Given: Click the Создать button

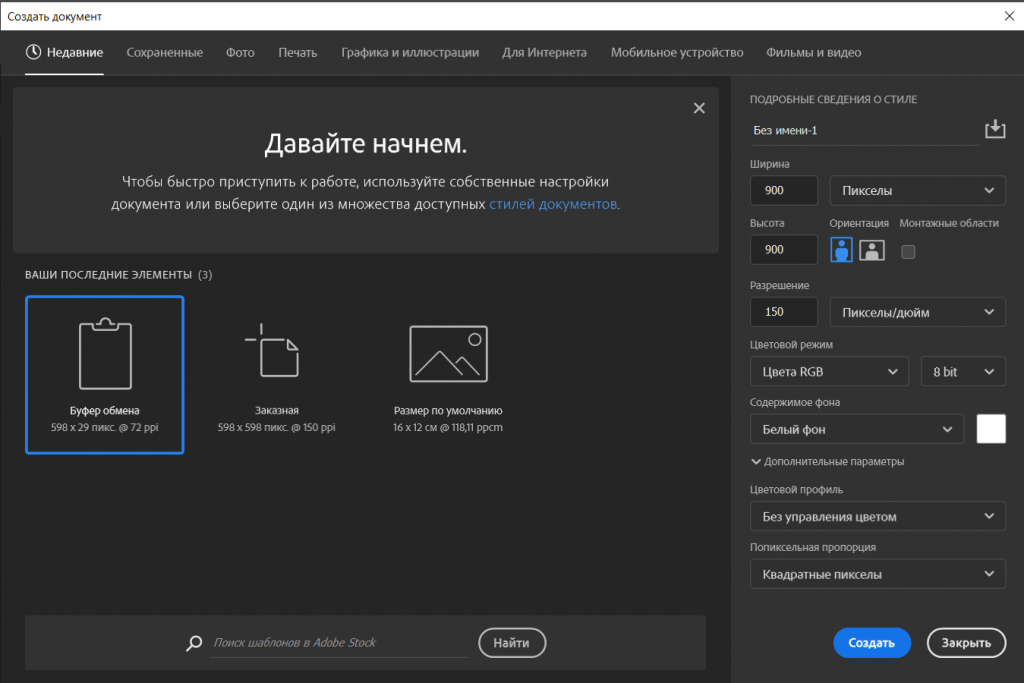Looking at the screenshot, I should pyautogui.click(x=872, y=643).
